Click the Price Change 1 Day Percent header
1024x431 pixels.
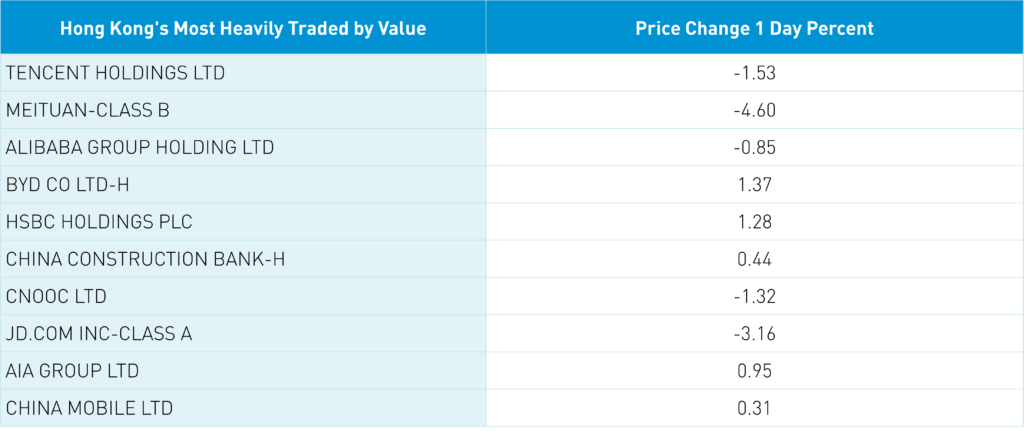[754, 29]
